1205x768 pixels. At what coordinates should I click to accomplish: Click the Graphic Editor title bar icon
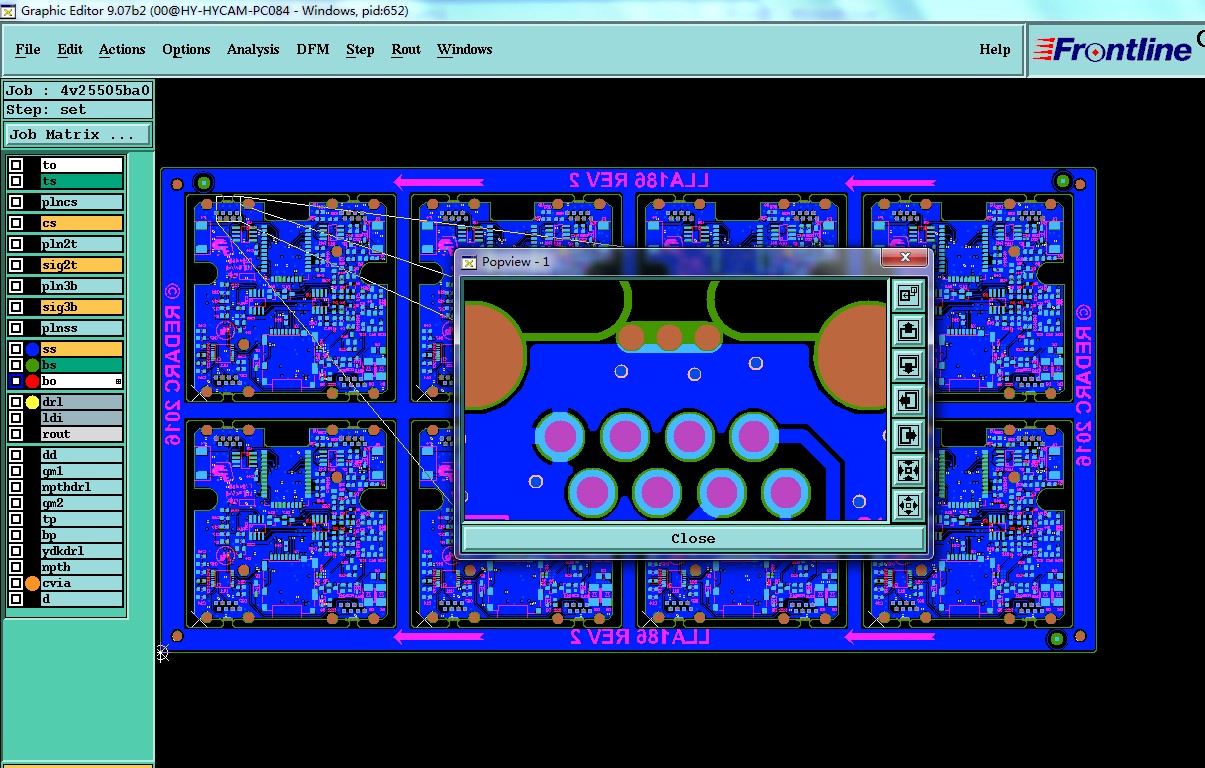[x=9, y=10]
